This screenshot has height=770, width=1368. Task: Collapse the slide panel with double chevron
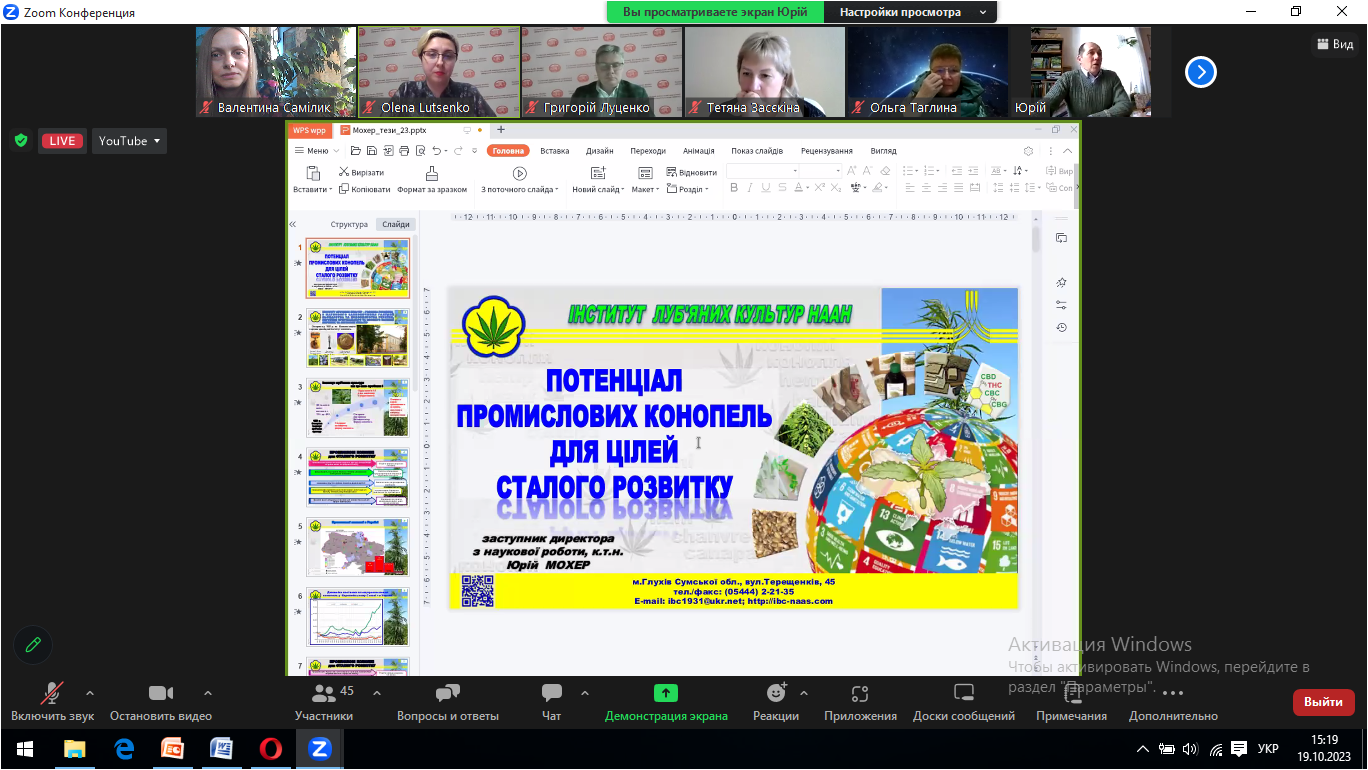coord(293,225)
